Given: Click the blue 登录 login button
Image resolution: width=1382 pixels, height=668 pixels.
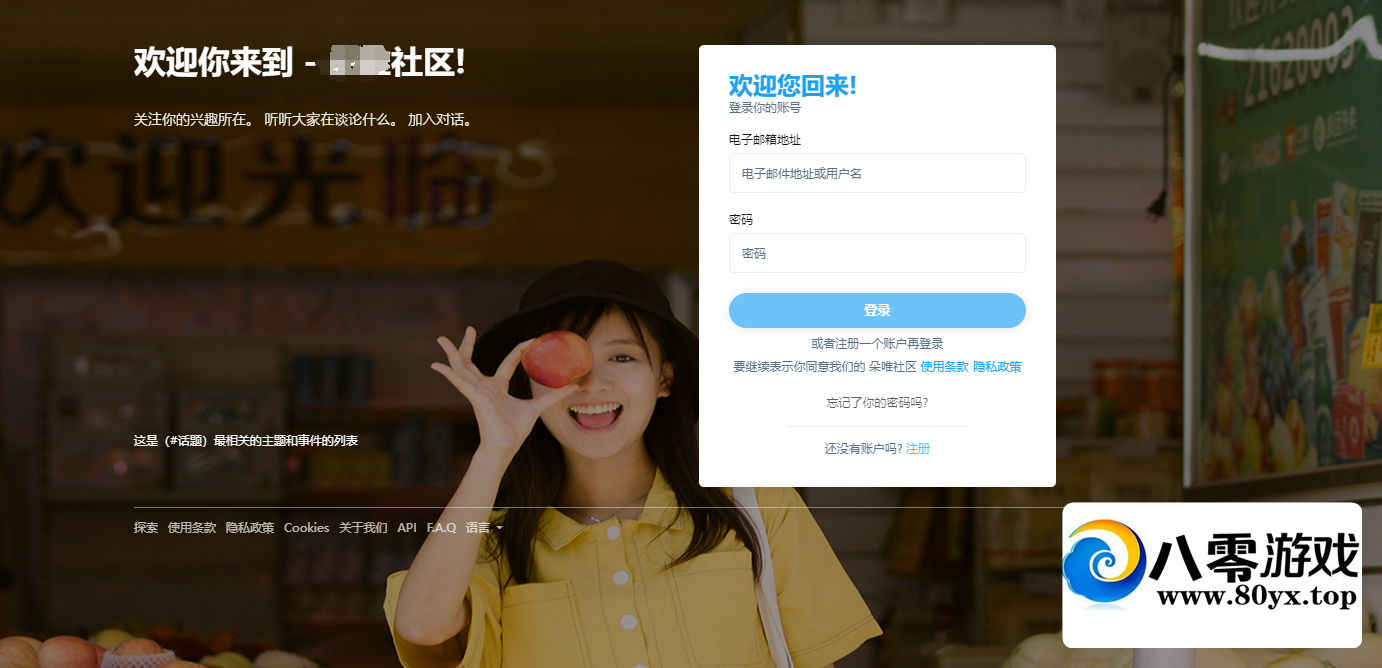Looking at the screenshot, I should click(877, 310).
